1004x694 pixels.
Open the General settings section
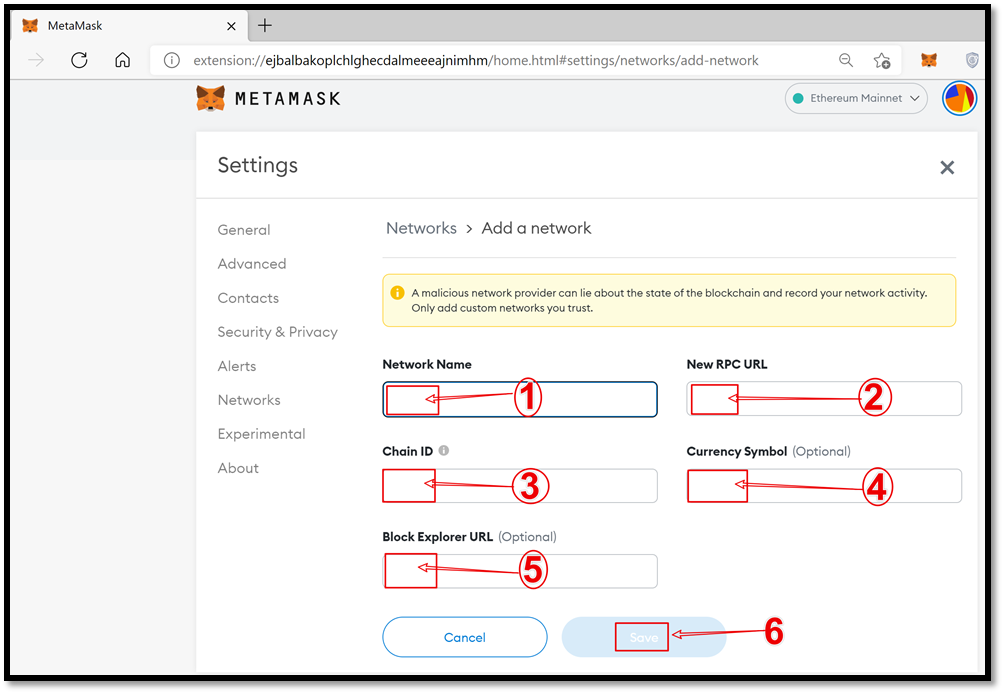point(244,230)
